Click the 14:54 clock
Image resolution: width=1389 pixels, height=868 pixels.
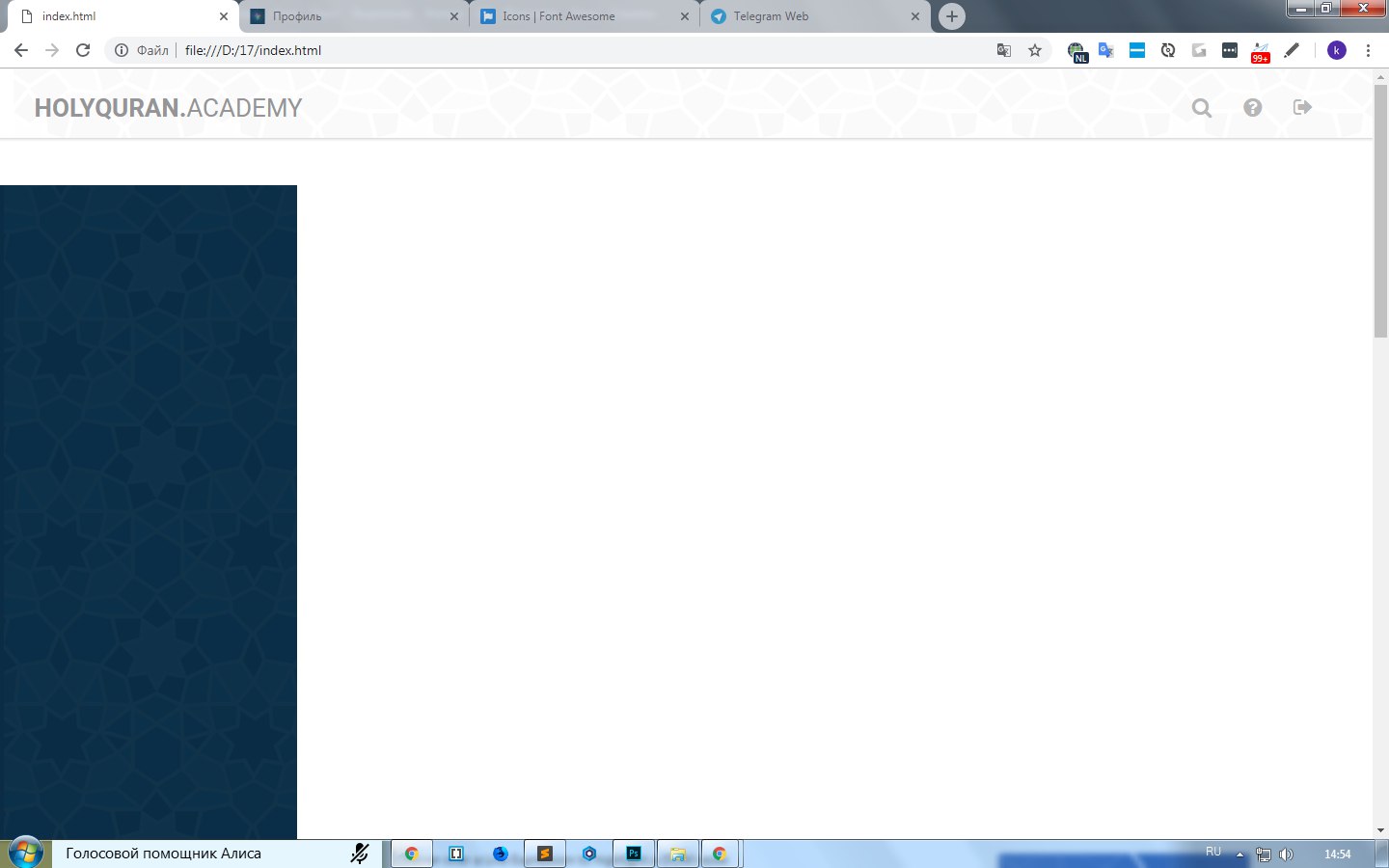(1337, 854)
